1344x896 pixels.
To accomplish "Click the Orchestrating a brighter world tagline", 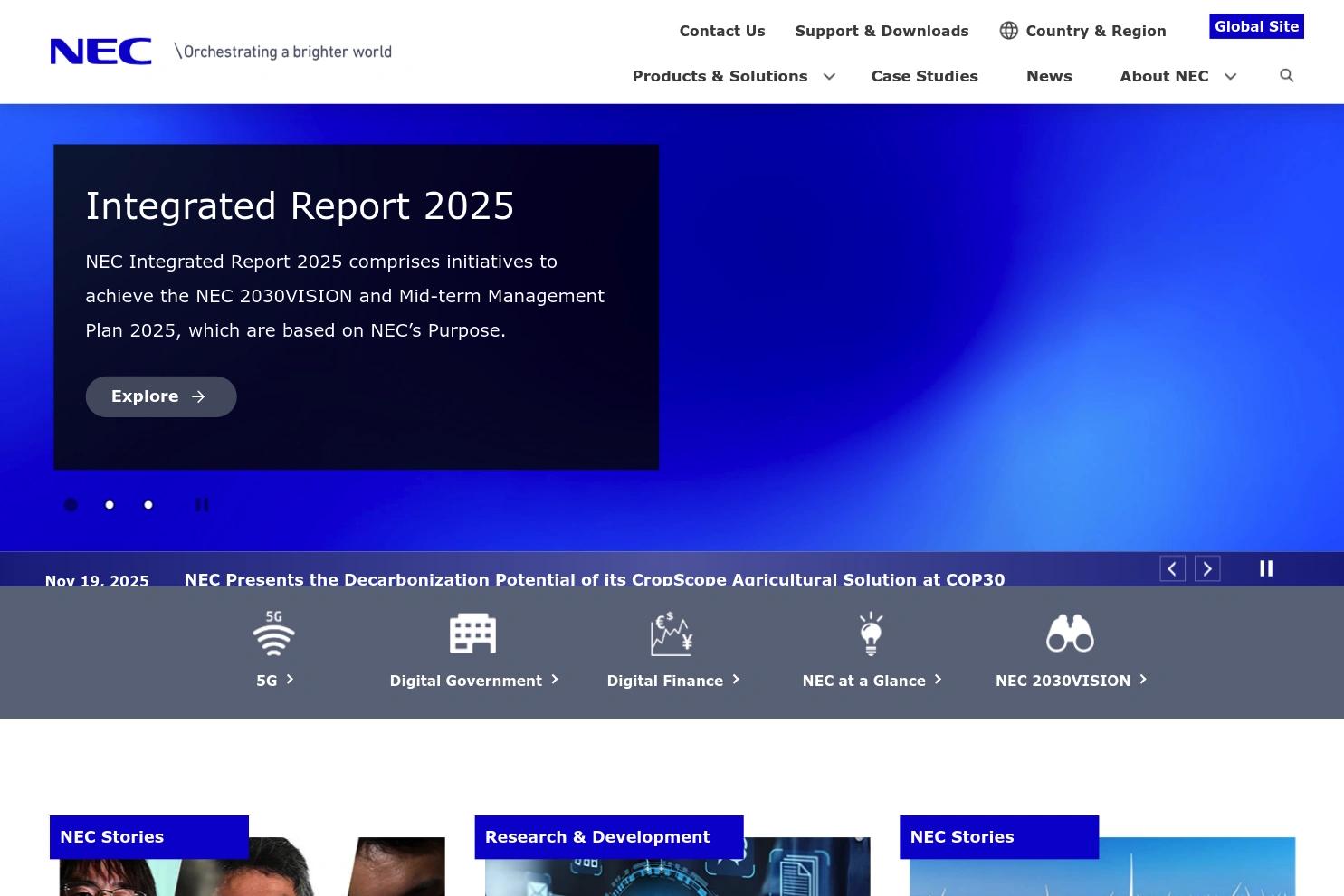I will 283,52.
